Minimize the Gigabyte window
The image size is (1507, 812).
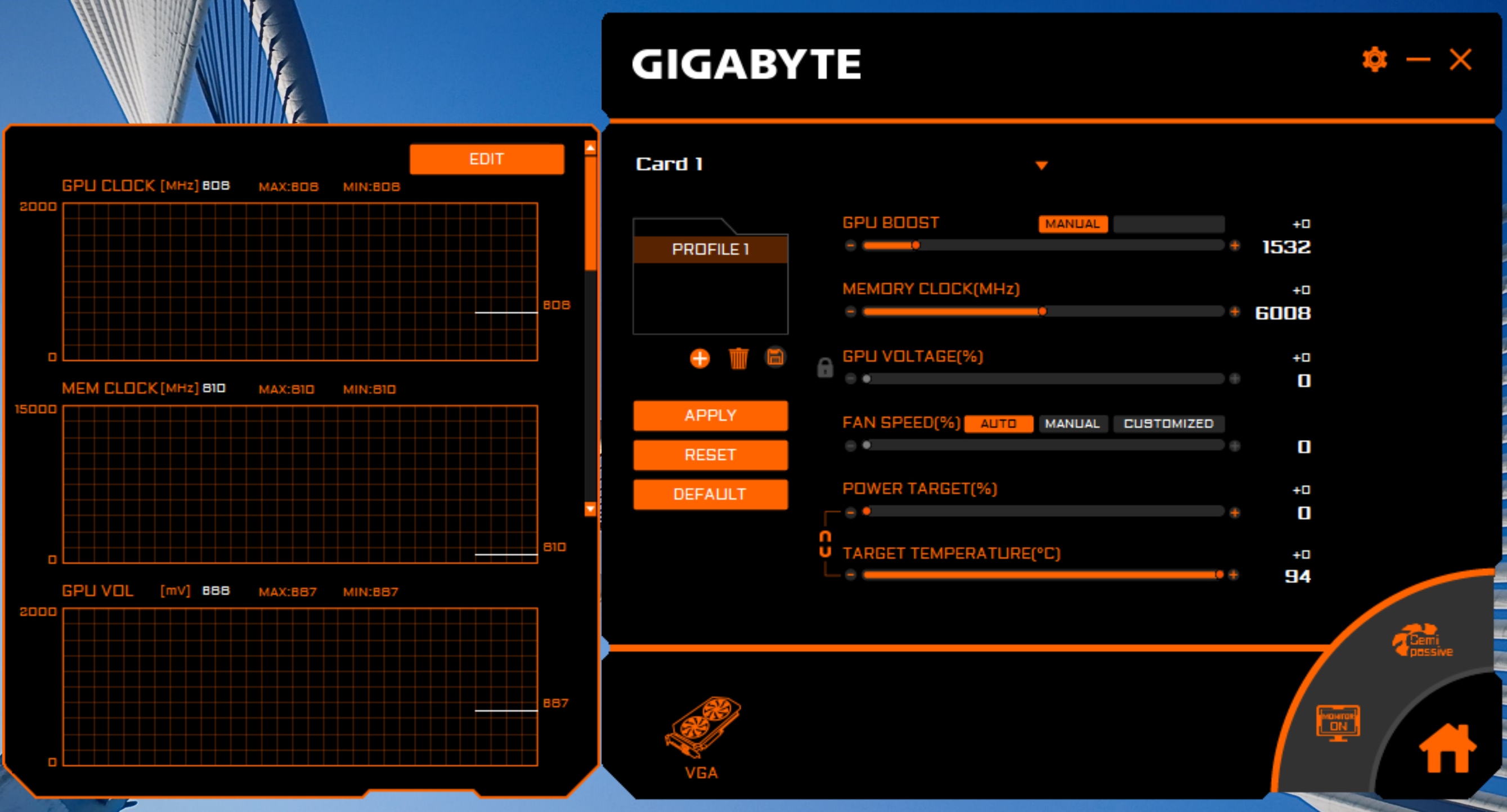click(1418, 59)
